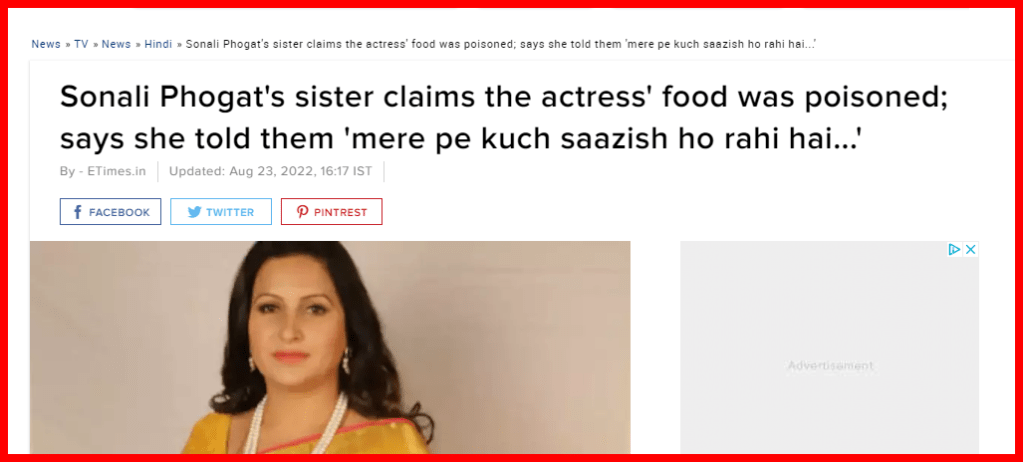Screen dimensions: 1023x462
Task: Click the Facebook 'f' logo icon
Action: pos(78,212)
